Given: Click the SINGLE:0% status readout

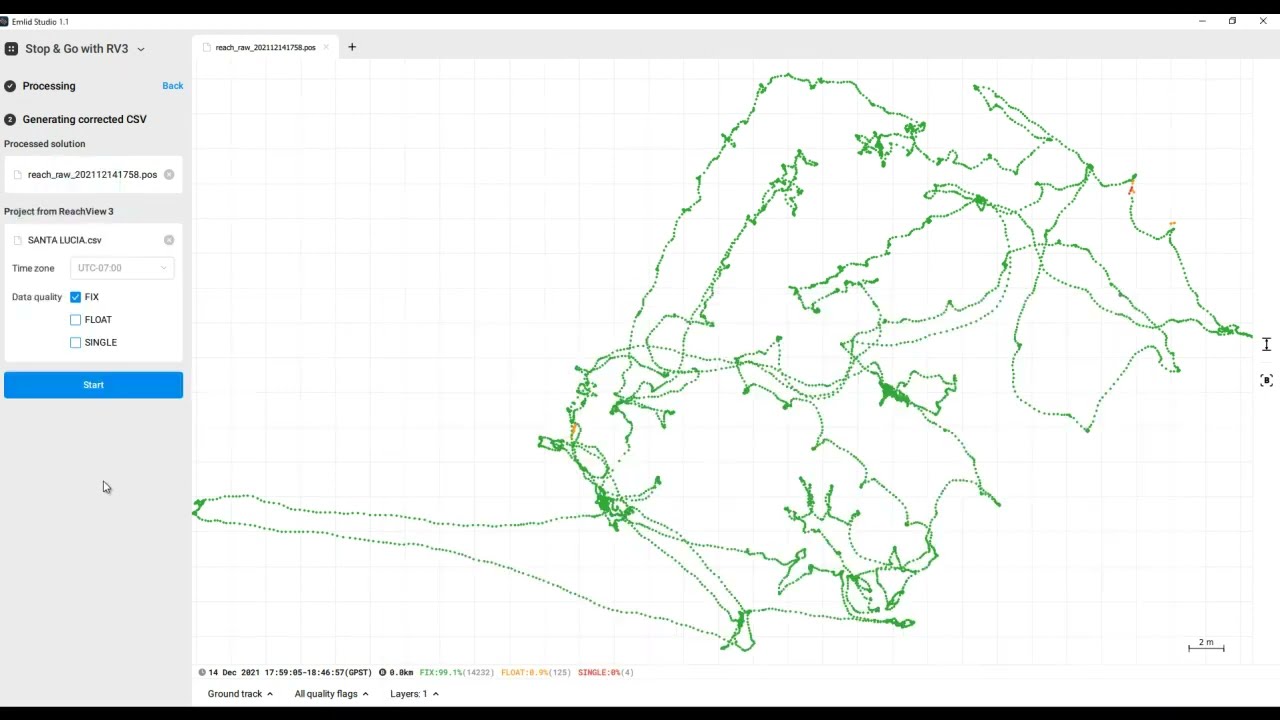Looking at the screenshot, I should click(606, 673).
